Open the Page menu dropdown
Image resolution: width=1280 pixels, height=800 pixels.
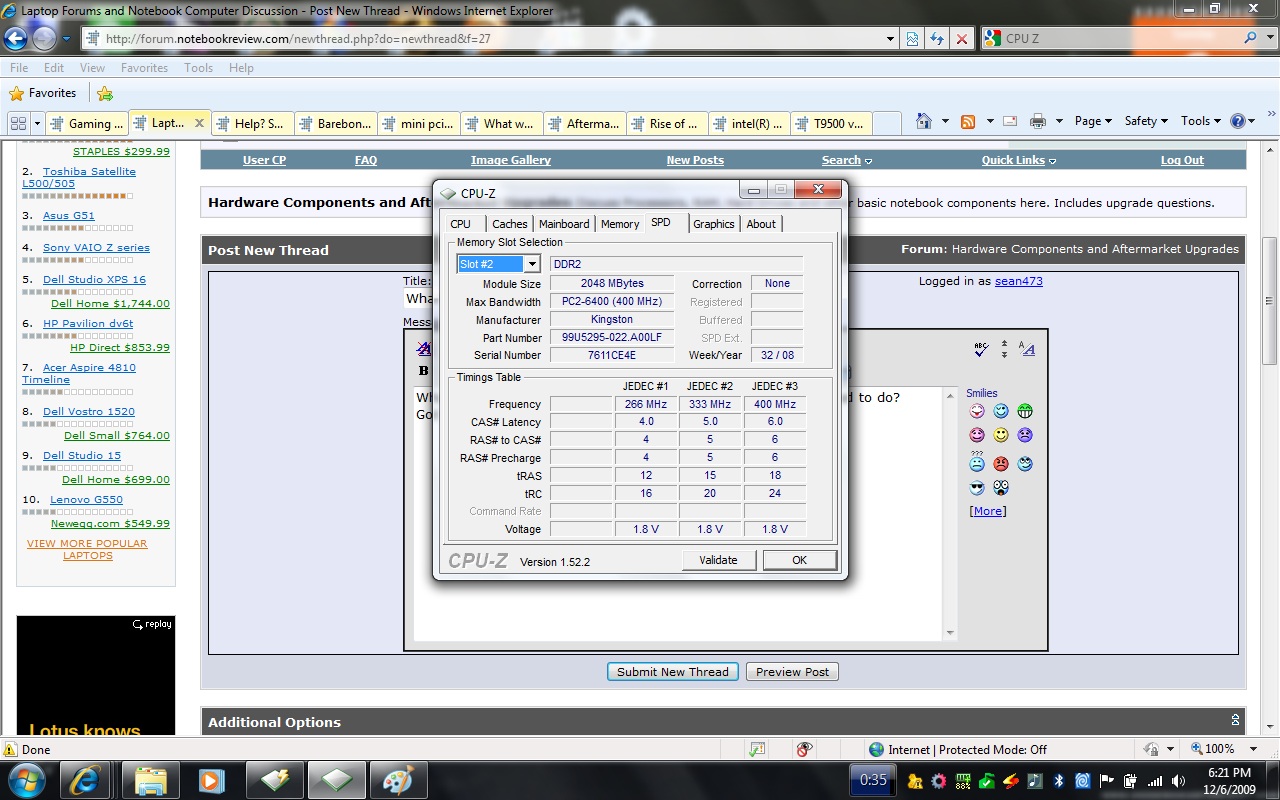point(1093,121)
